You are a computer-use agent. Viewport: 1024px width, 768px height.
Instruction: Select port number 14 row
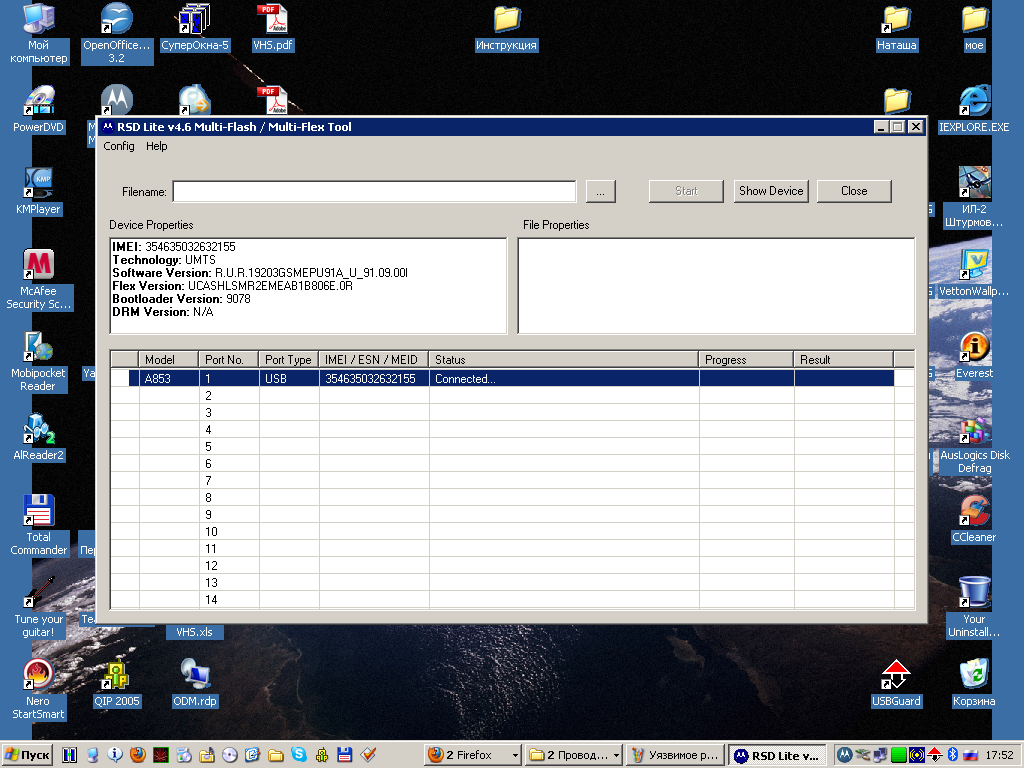pyautogui.click(x=511, y=600)
